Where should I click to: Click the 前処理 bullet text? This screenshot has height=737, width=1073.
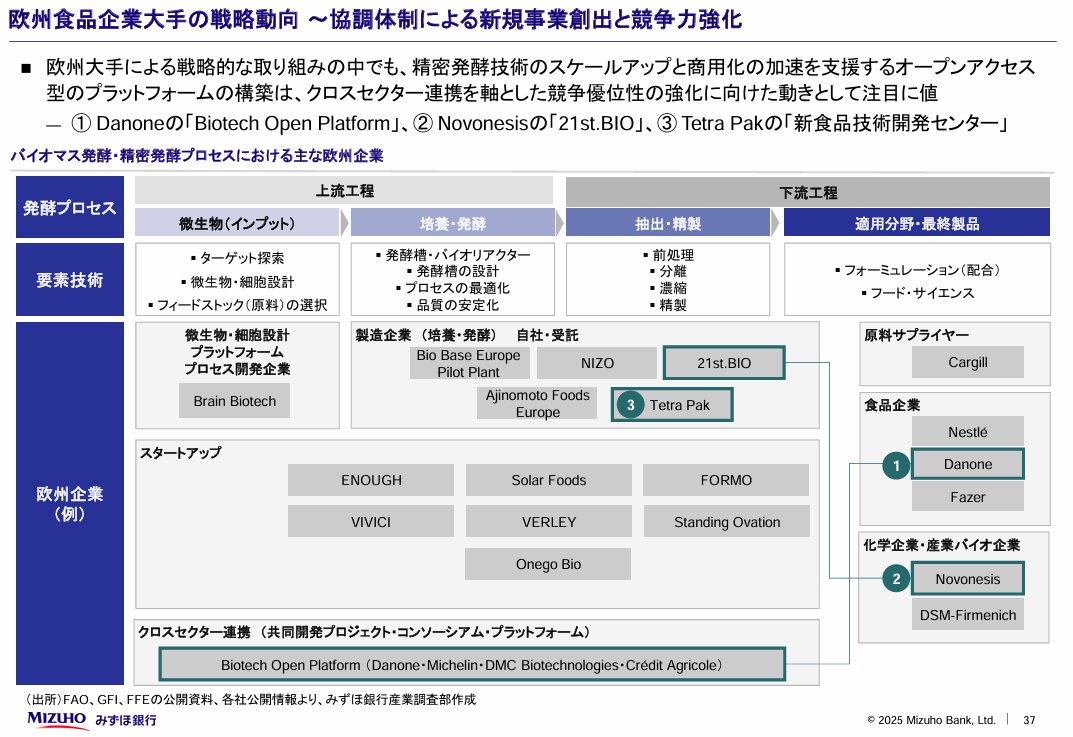(673, 255)
